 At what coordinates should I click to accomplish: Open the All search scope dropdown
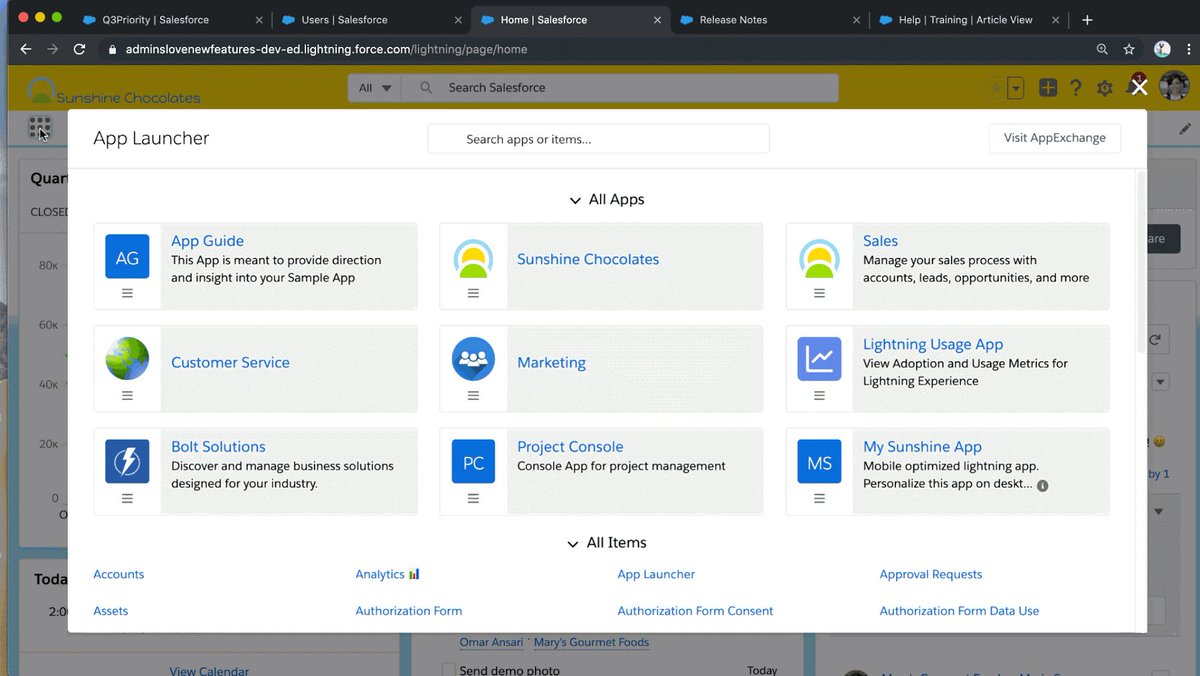pyautogui.click(x=375, y=88)
